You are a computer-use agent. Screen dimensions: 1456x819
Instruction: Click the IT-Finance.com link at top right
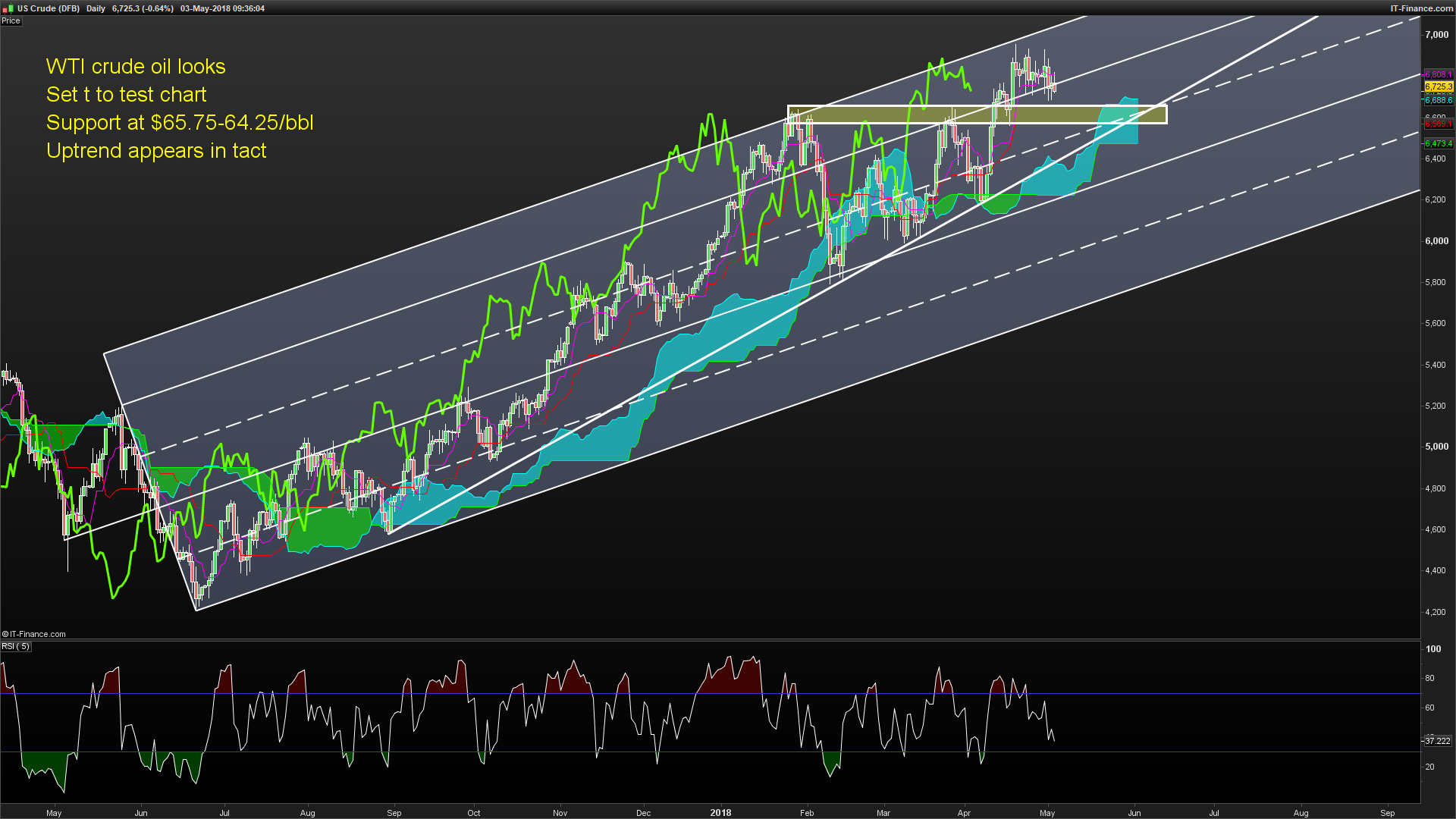click(1422, 8)
